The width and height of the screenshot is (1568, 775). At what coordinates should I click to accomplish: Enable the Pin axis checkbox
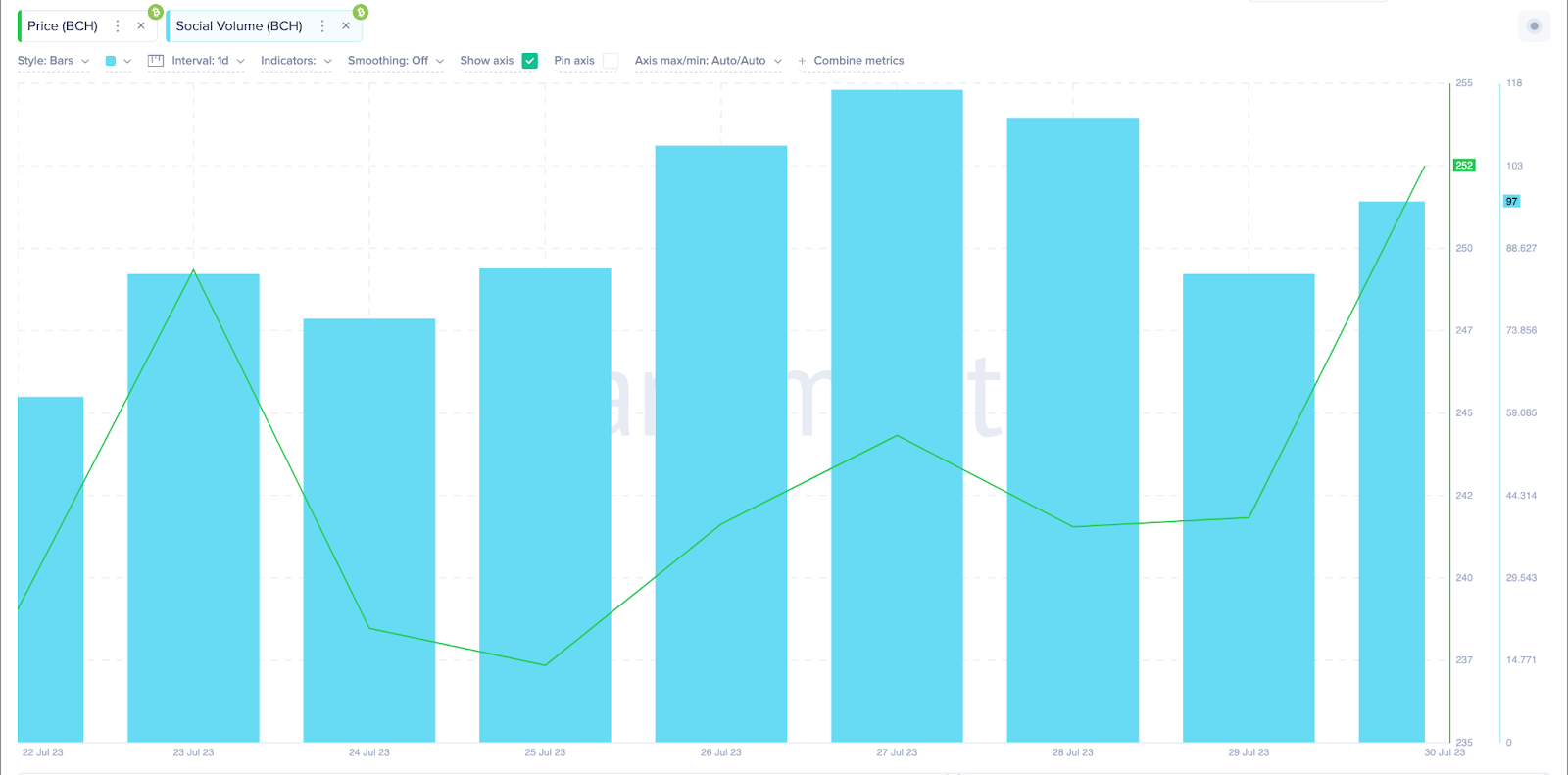pos(611,61)
